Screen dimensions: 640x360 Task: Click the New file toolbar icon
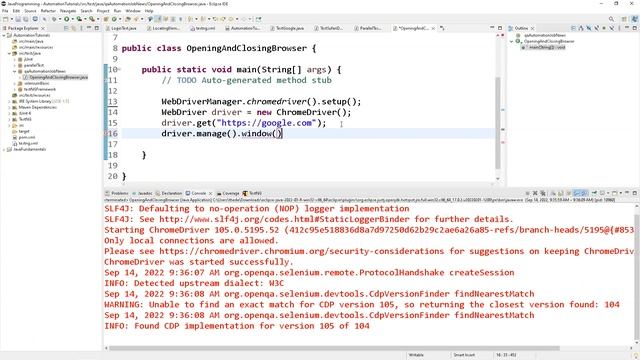tap(5, 19)
